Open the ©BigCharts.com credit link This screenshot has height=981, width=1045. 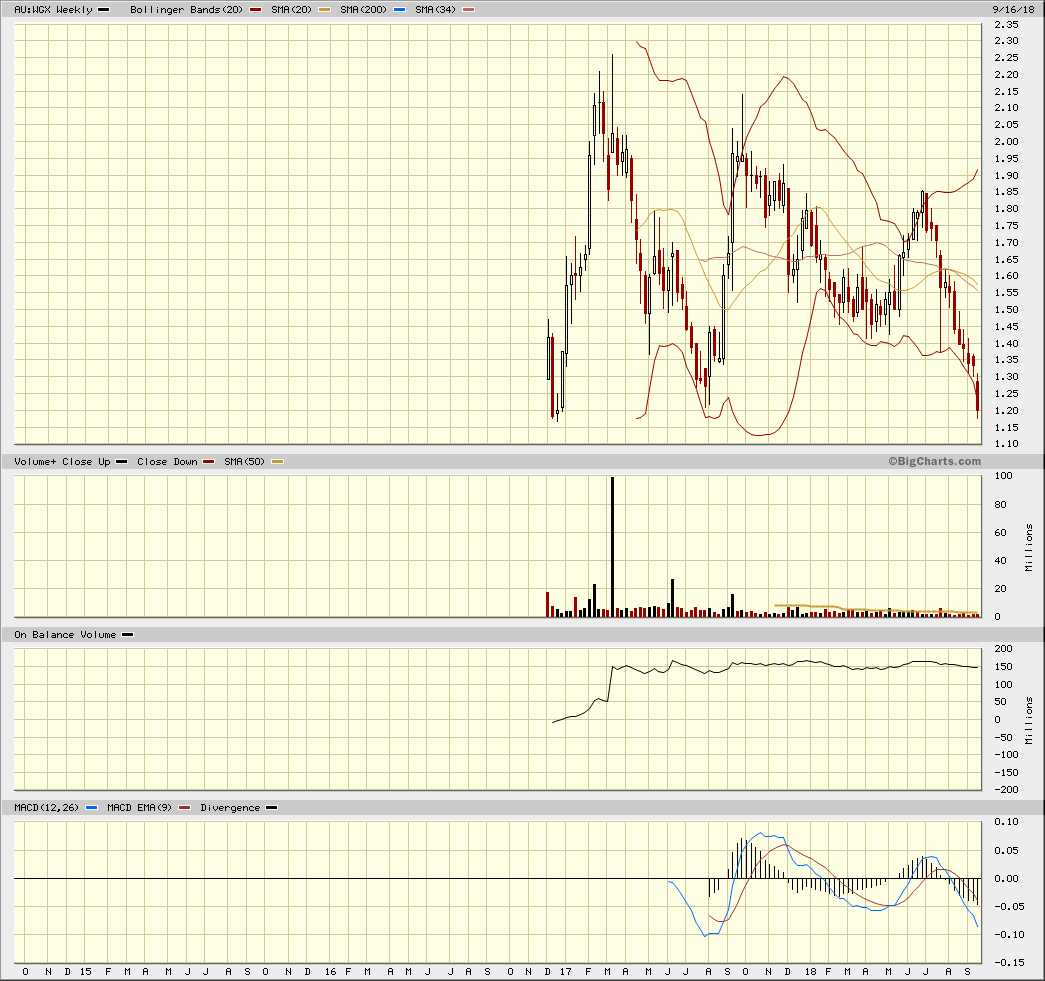click(934, 461)
